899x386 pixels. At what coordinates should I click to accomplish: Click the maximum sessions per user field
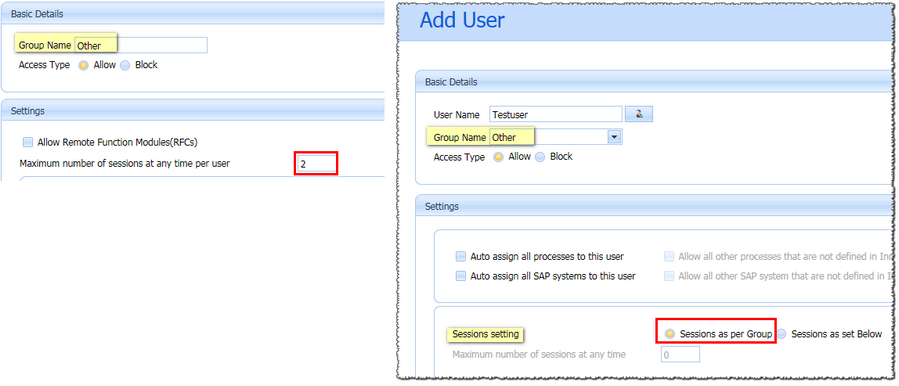[x=316, y=163]
